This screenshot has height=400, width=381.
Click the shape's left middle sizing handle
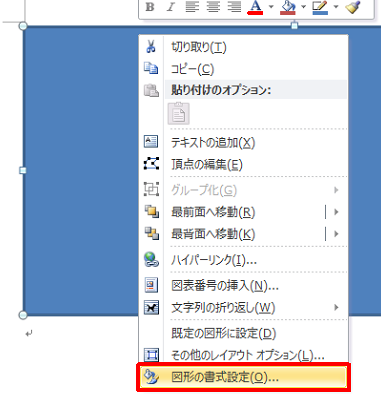pyautogui.click(x=23, y=171)
